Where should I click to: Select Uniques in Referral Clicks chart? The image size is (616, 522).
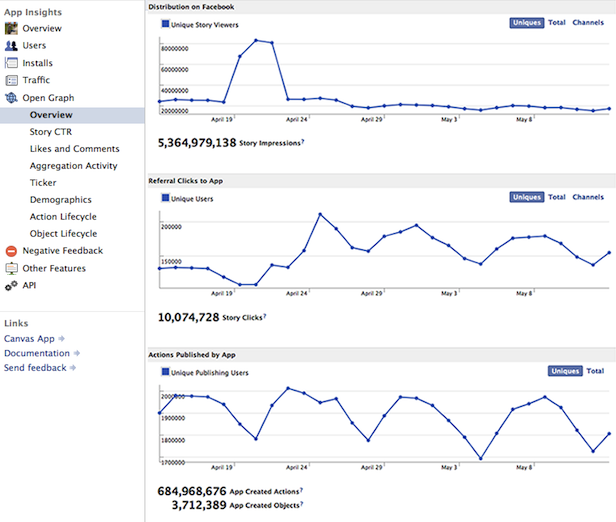pyautogui.click(x=526, y=197)
